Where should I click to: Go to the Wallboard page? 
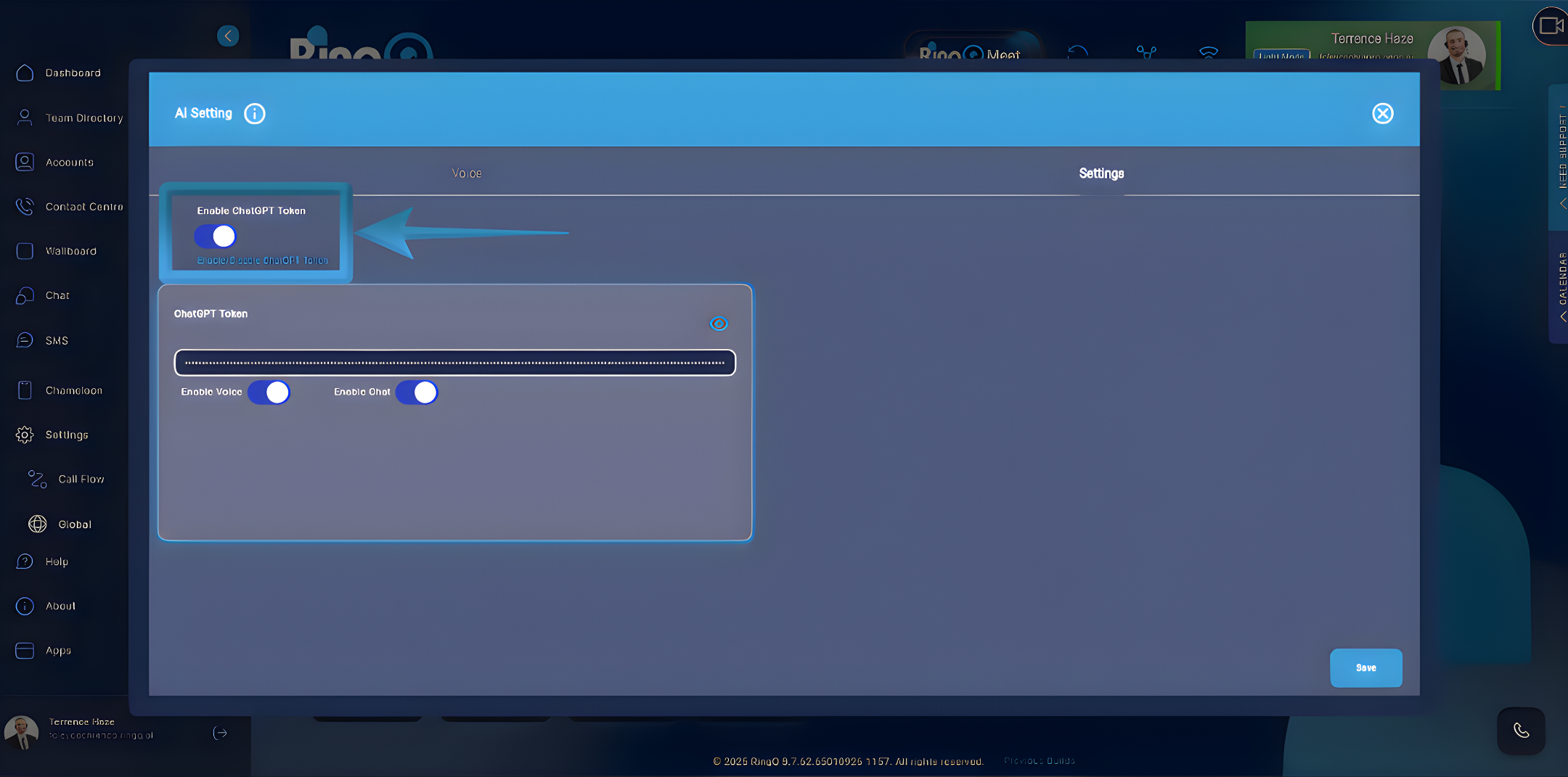coord(70,251)
